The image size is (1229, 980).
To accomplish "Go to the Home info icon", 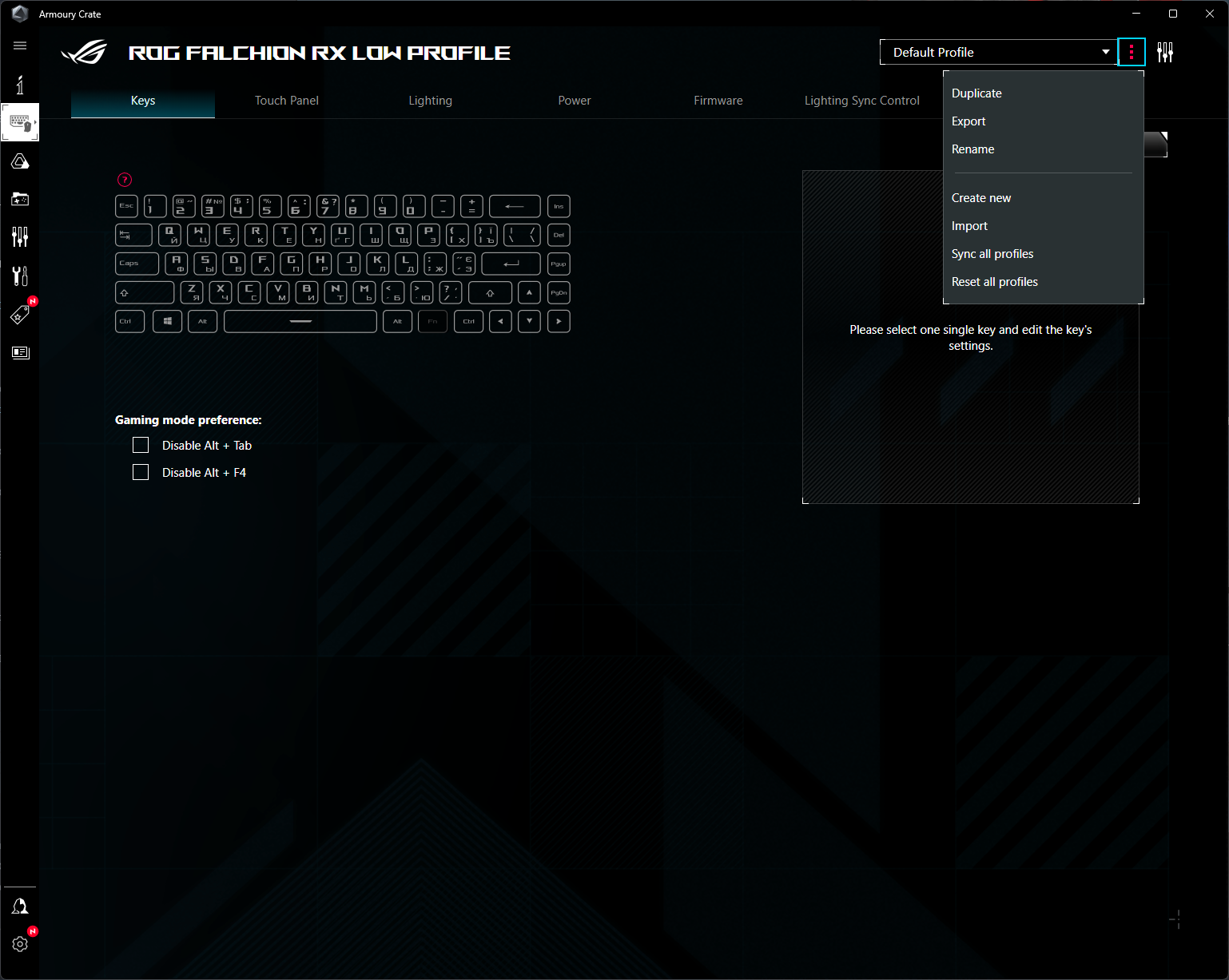I will 20,85.
